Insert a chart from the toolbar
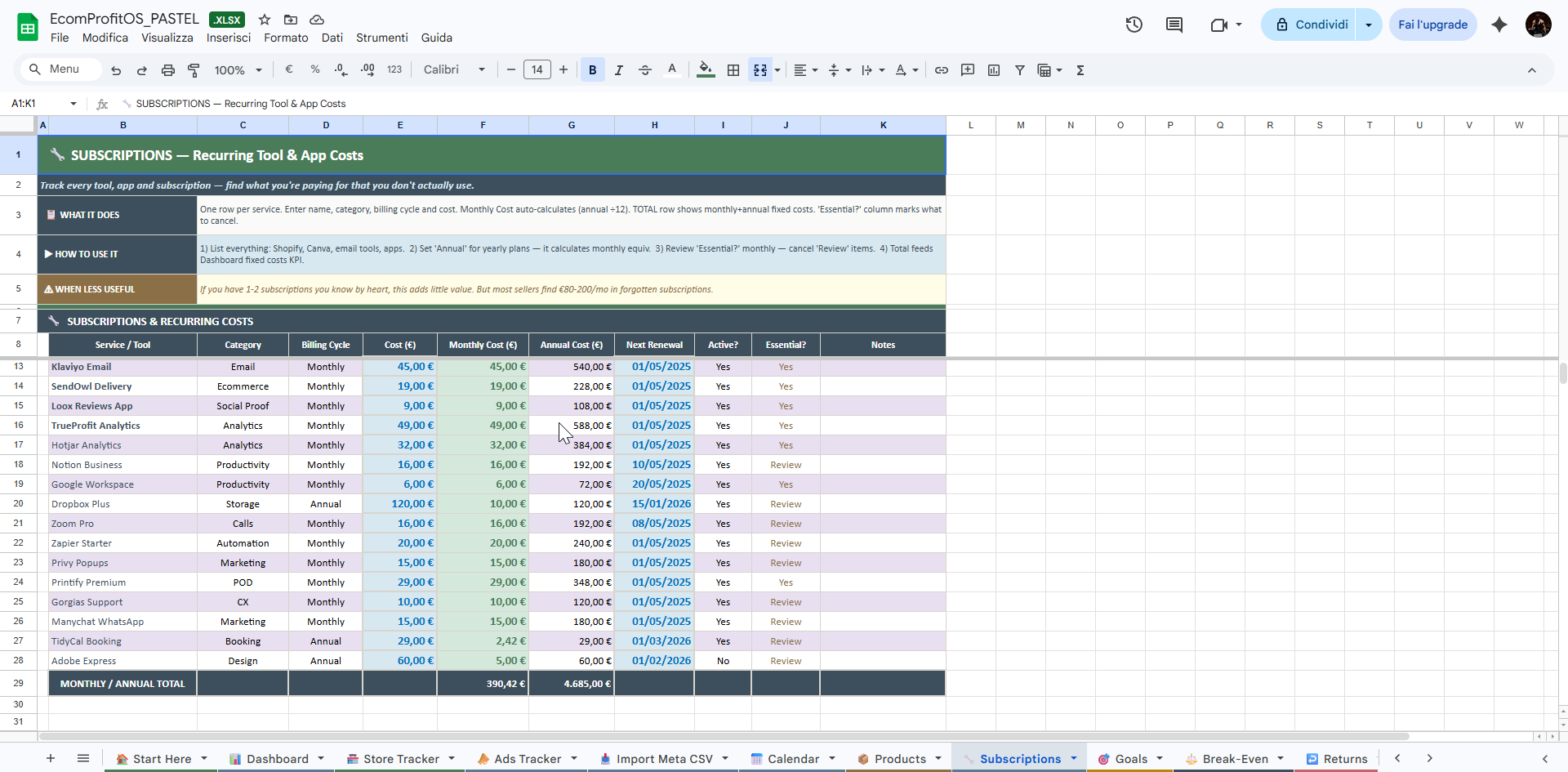 tap(994, 70)
